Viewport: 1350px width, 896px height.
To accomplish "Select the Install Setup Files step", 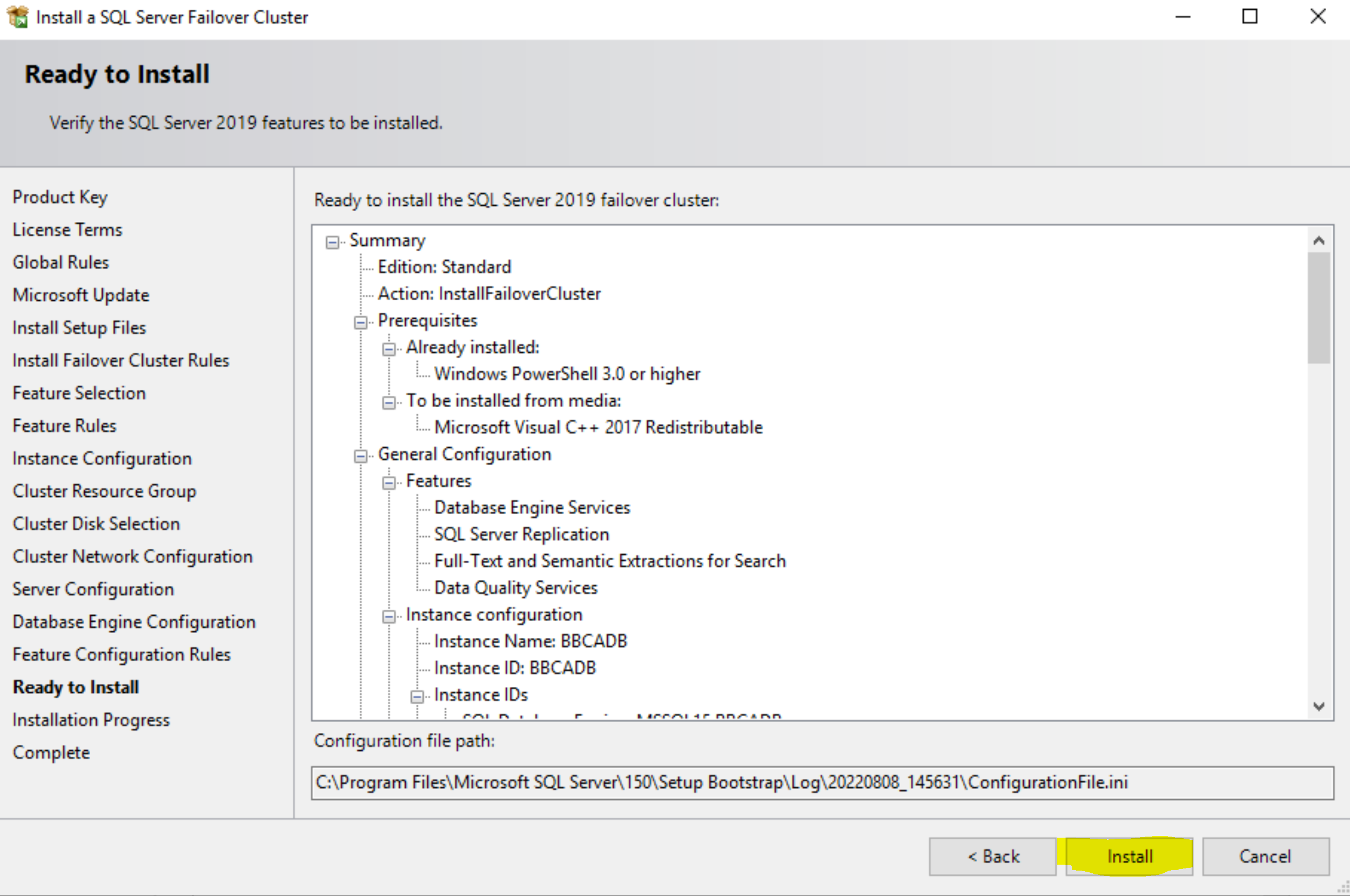I will point(79,328).
